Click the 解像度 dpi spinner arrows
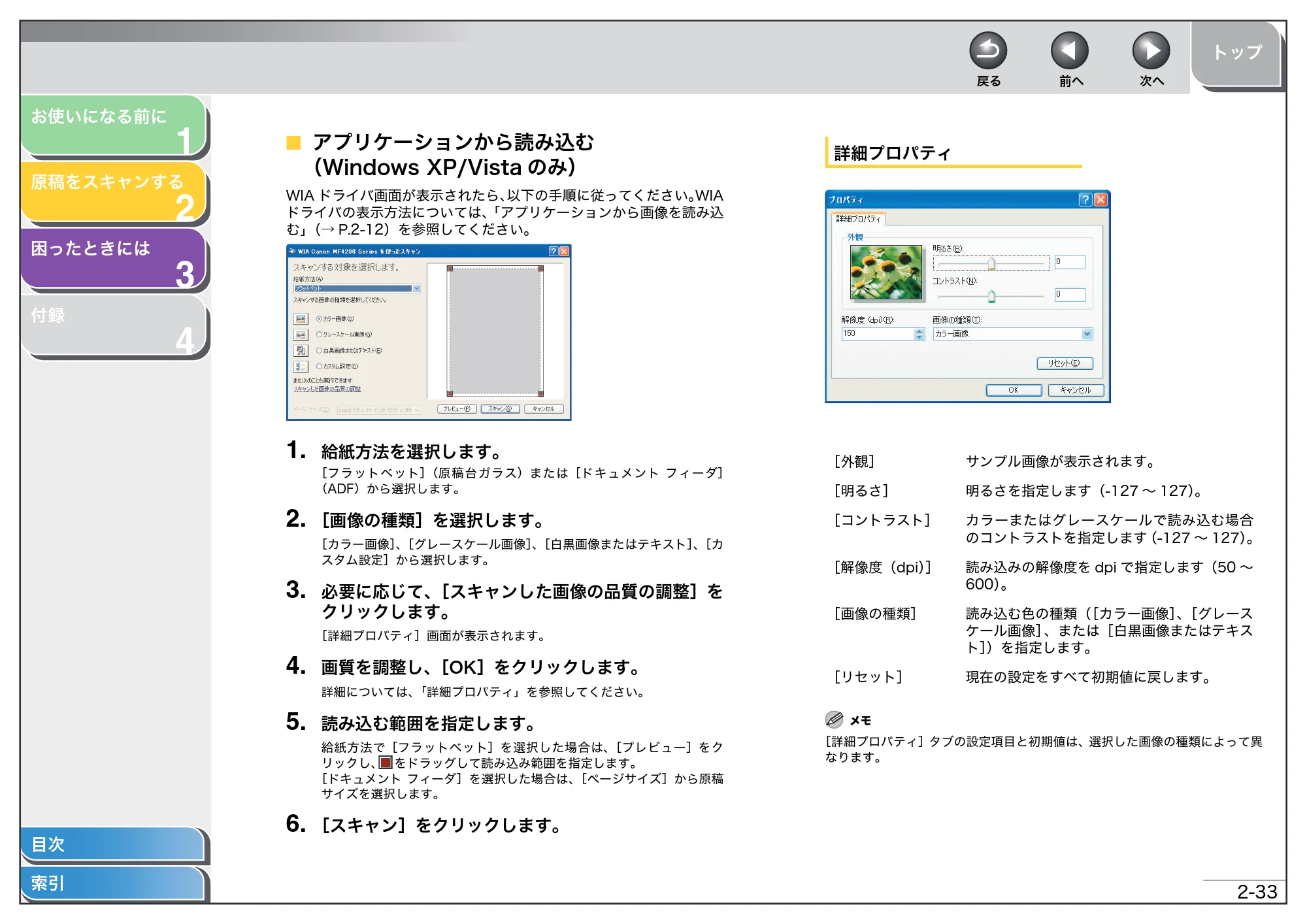Viewport: 1307px width, 924px height. click(919, 334)
